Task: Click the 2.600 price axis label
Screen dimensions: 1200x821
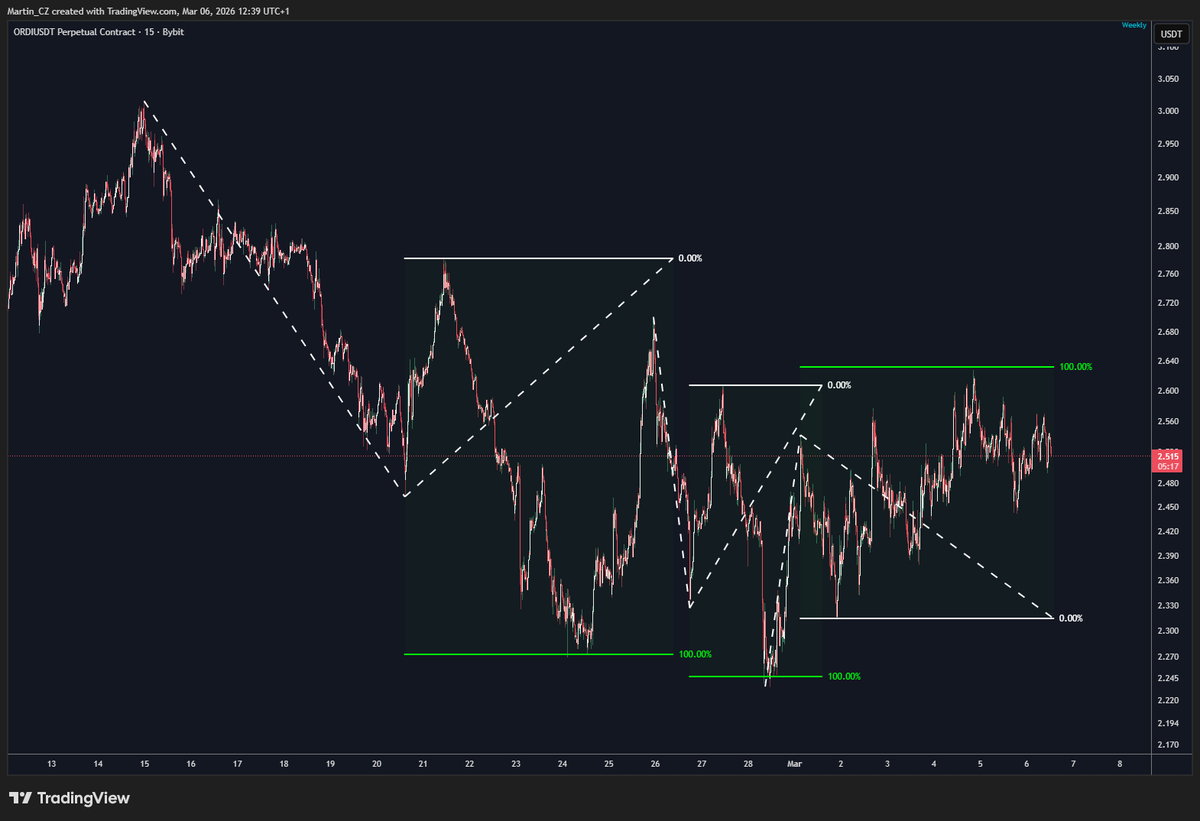Action: pos(1168,391)
